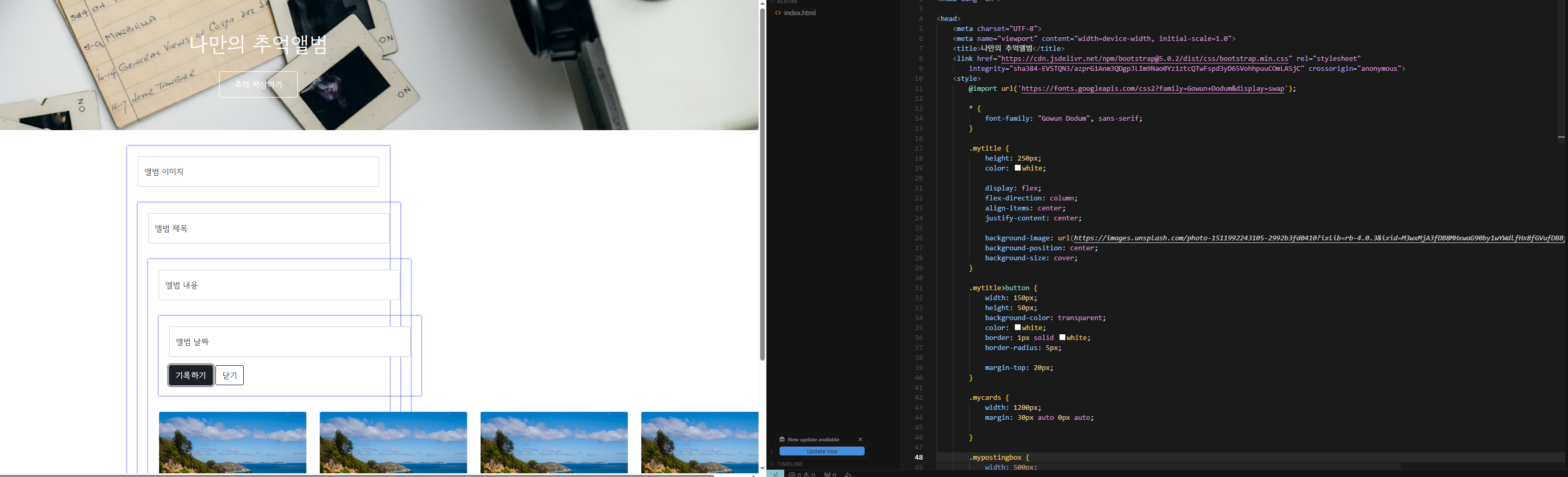Click the page scrollbar down arrow
This screenshot has width=1568, height=477.
(x=762, y=469)
